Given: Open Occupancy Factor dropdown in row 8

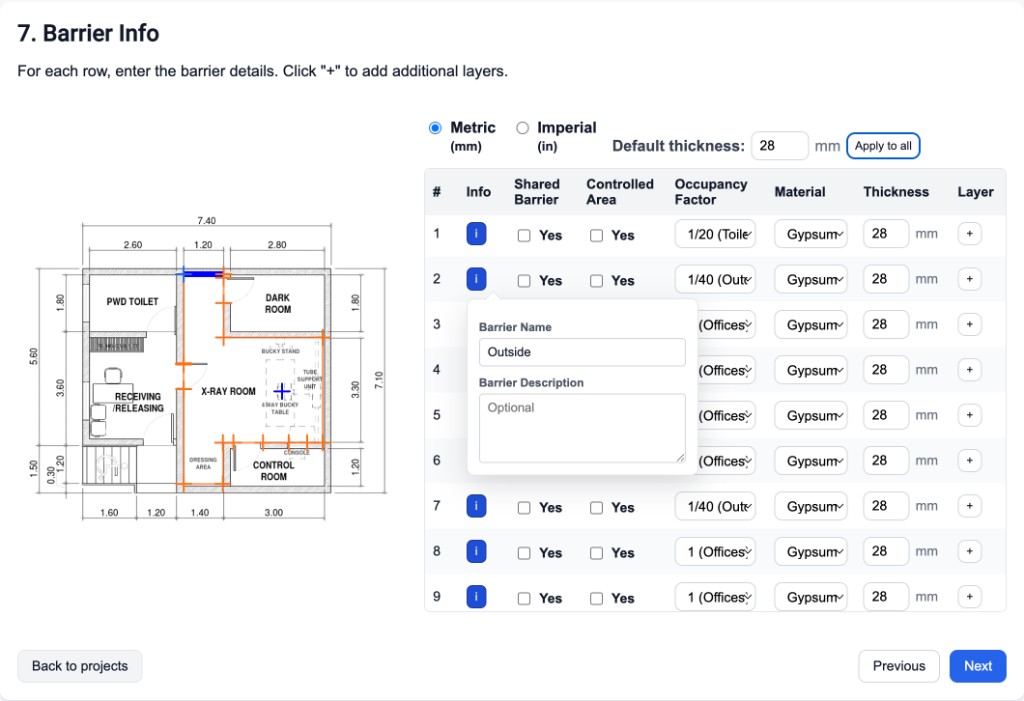Looking at the screenshot, I should [715, 551].
